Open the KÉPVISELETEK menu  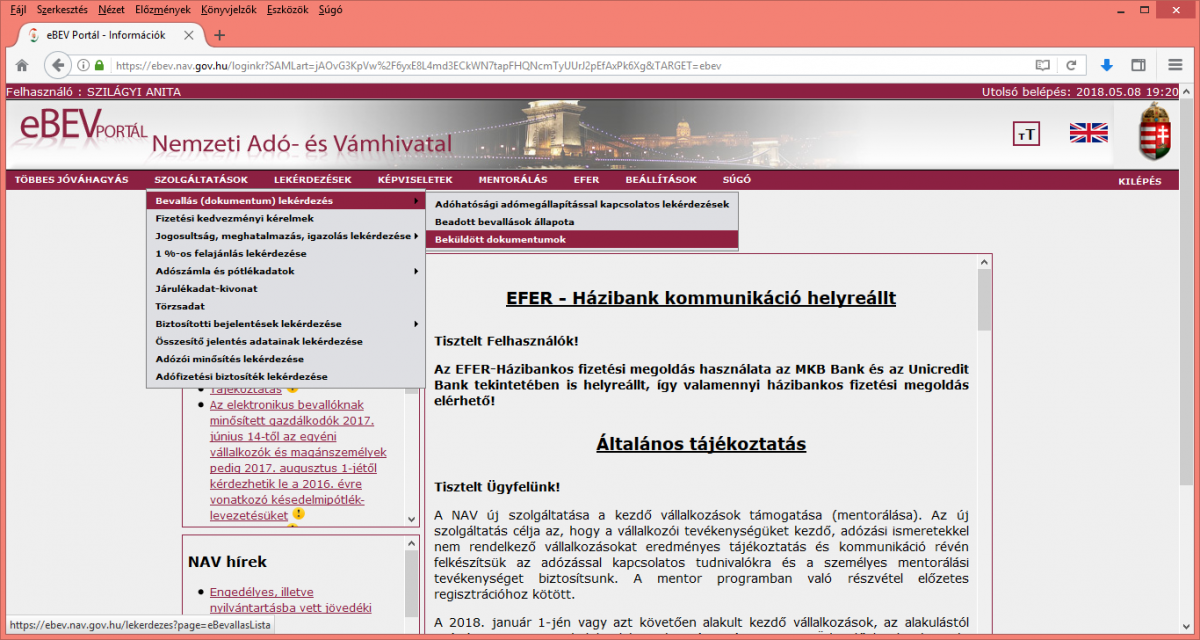(x=415, y=180)
